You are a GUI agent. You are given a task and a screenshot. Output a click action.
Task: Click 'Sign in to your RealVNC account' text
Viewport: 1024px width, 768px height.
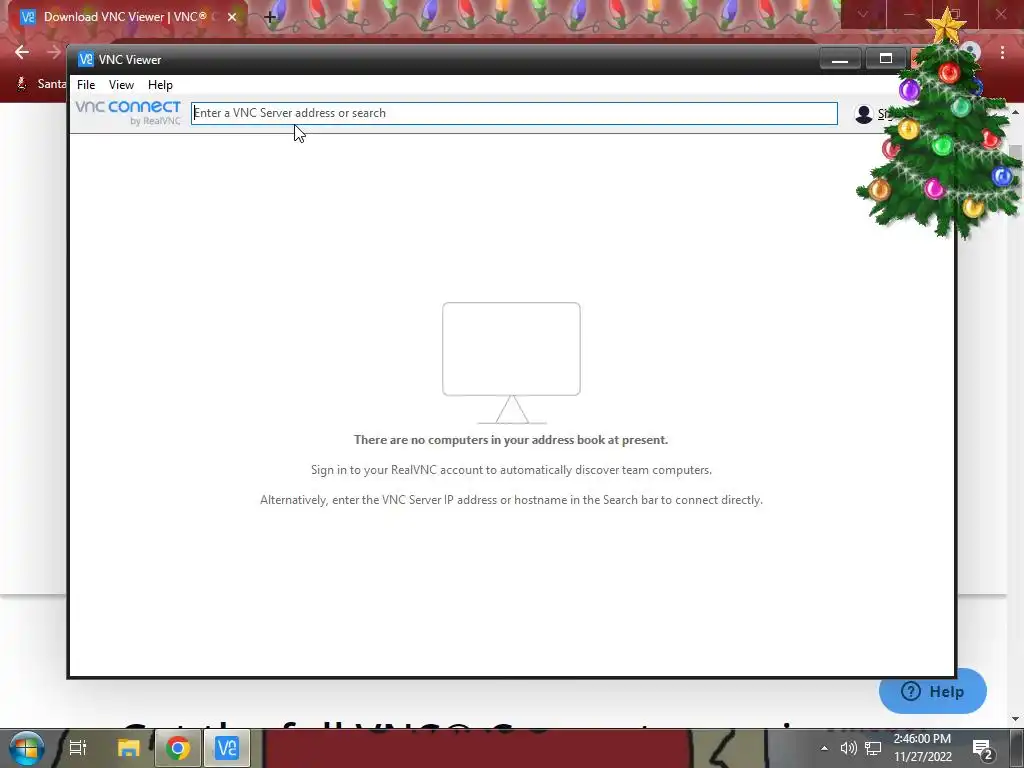(511, 470)
